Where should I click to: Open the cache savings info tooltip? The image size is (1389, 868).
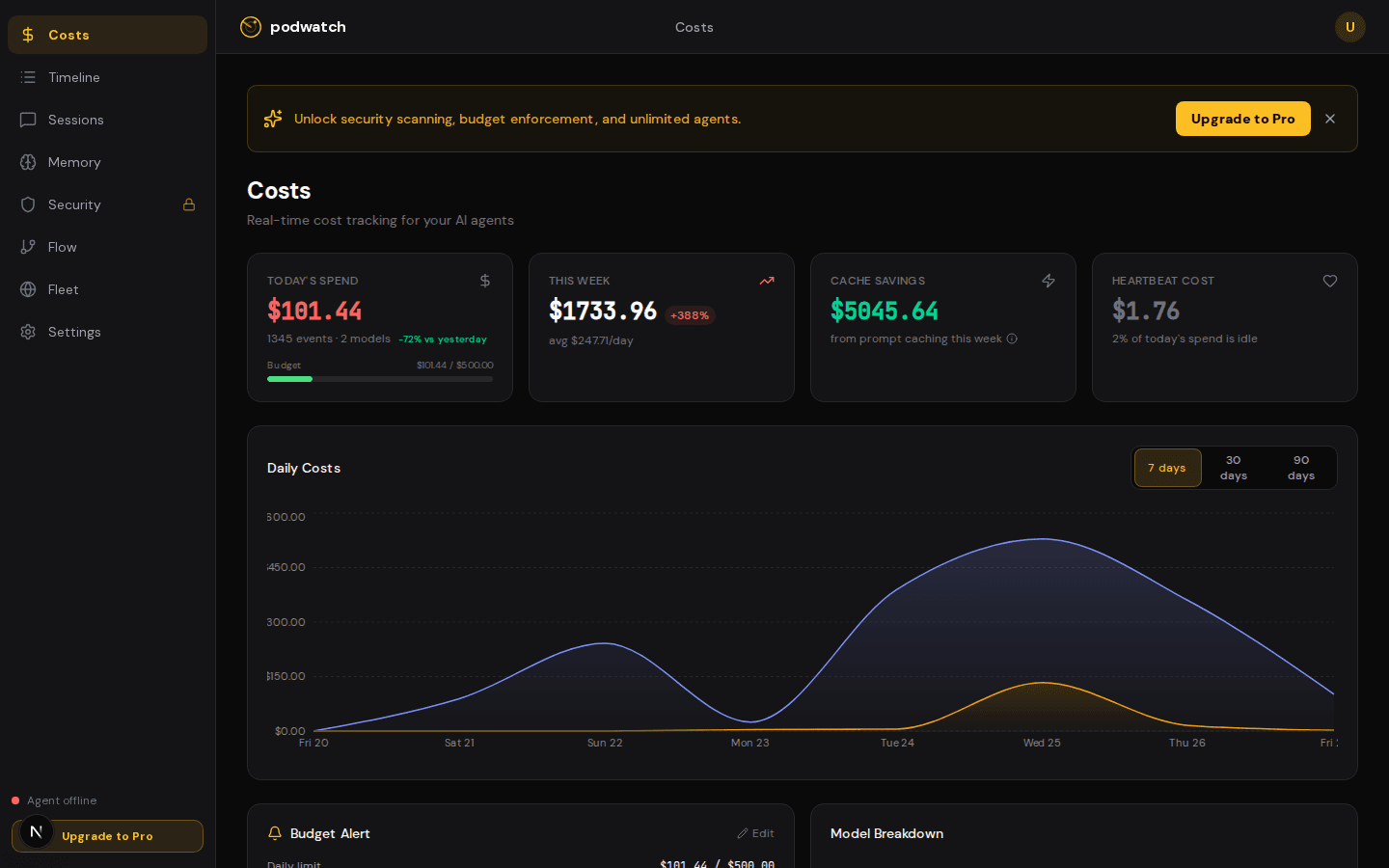1012,339
